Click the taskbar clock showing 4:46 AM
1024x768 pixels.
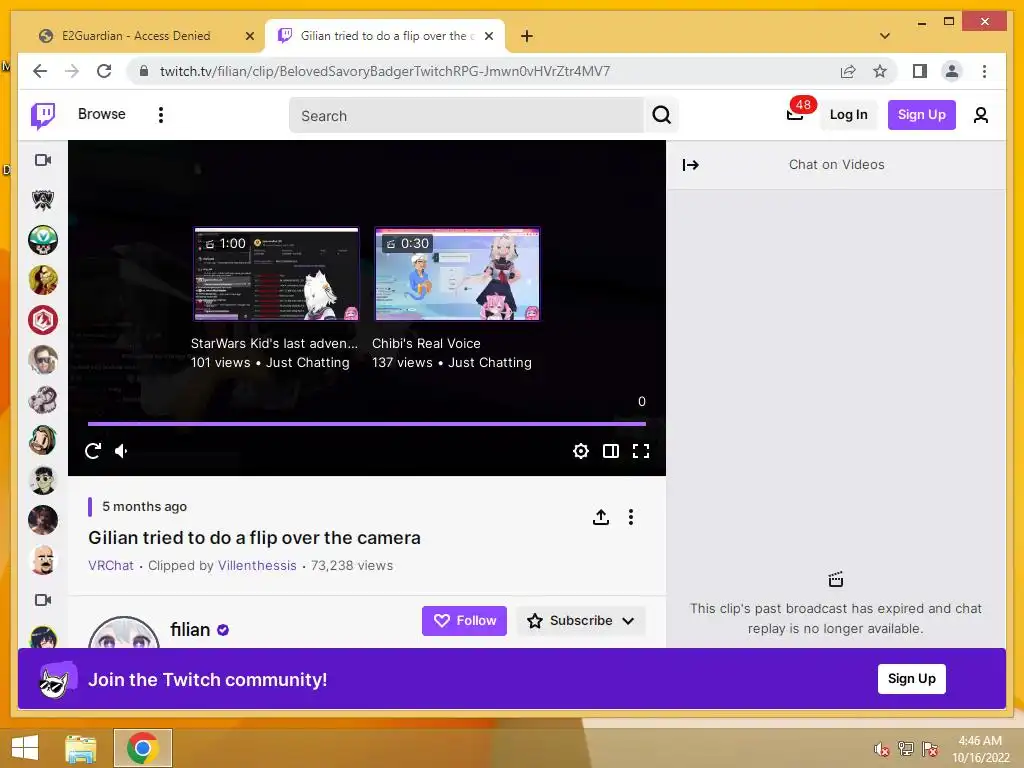(980, 749)
